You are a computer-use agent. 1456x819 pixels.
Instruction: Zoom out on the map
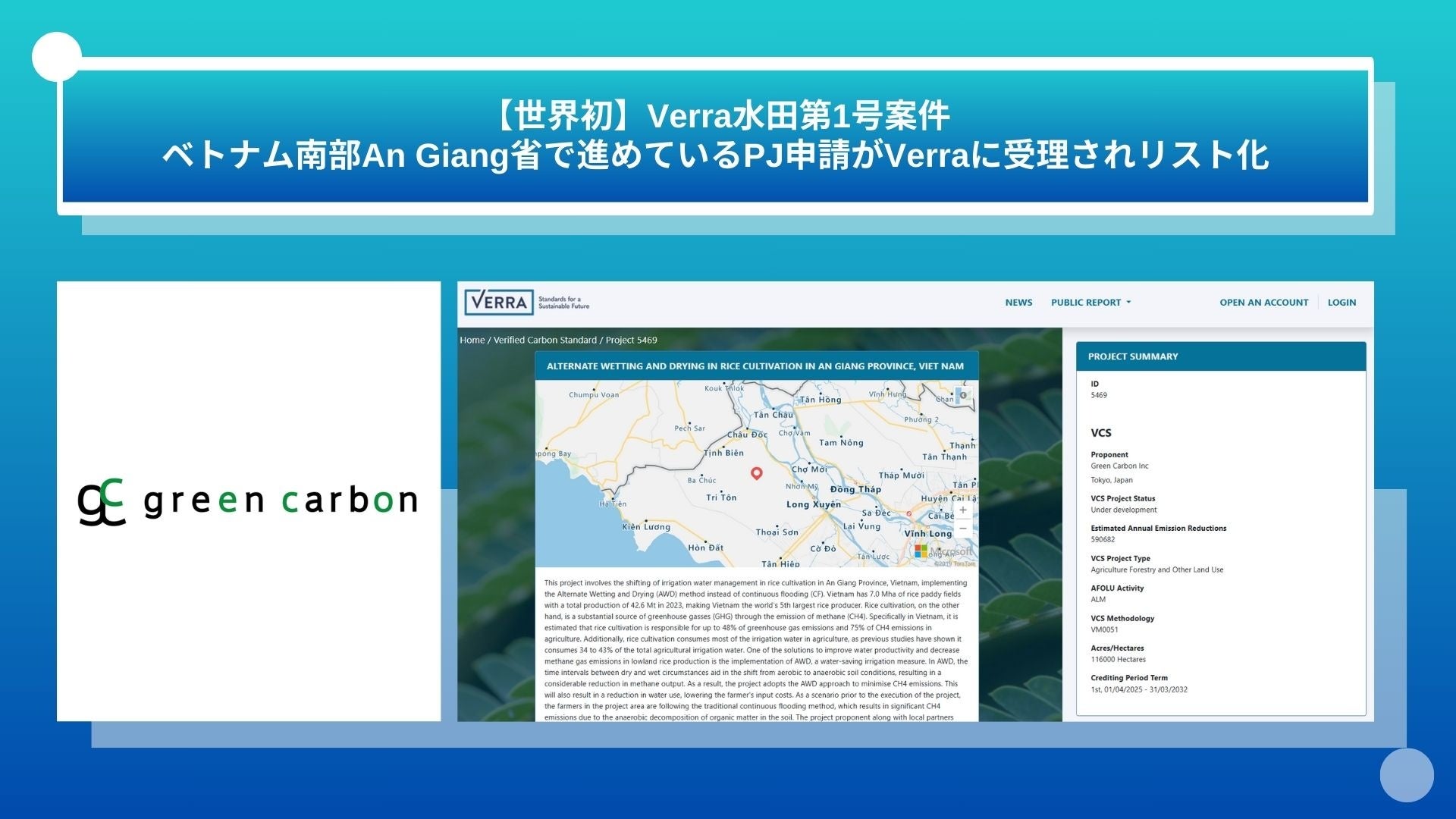(x=962, y=529)
